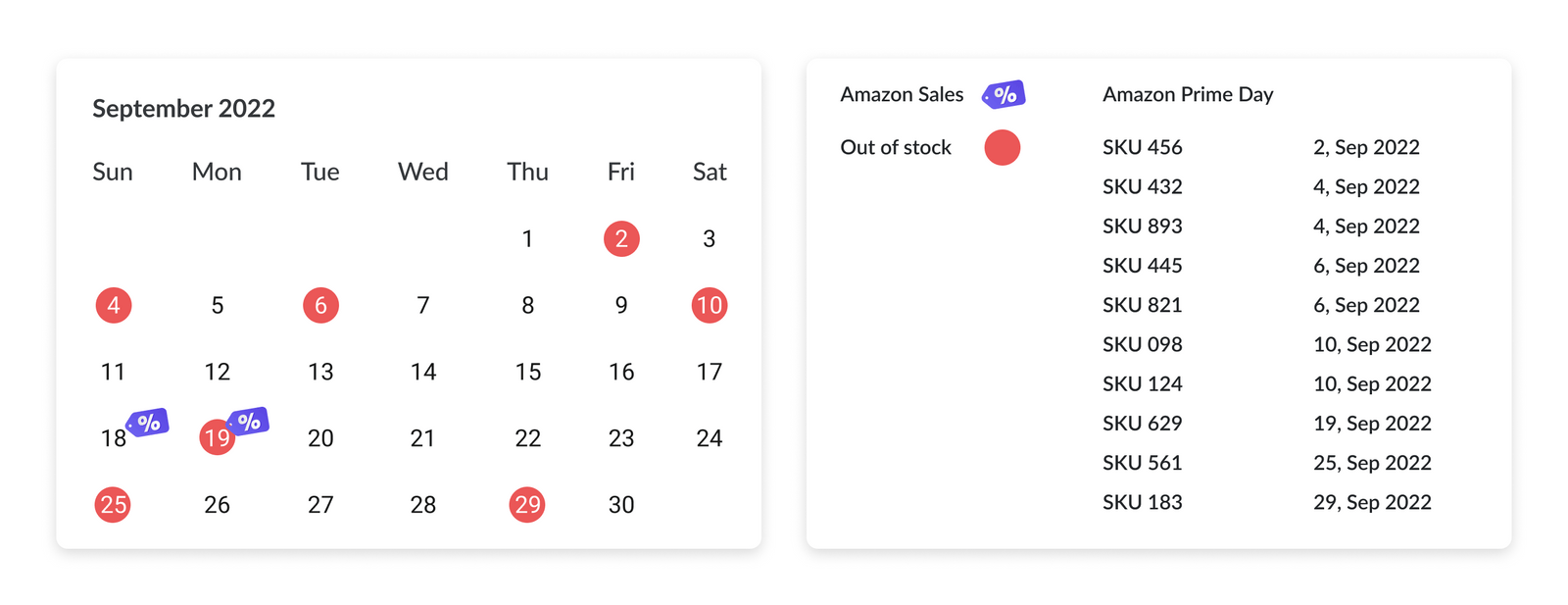Select out-of-stock date September 29
The image size is (1568, 605).
tap(527, 505)
